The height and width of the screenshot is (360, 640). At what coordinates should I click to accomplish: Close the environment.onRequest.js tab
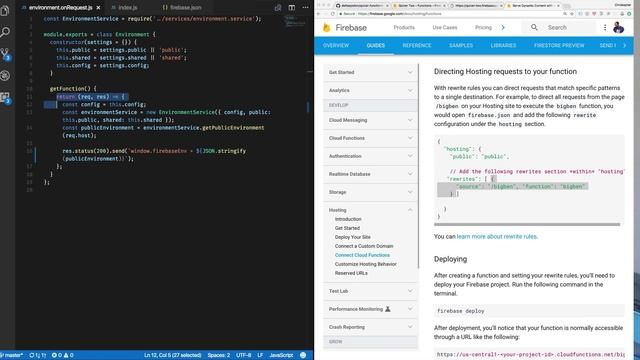point(98,8)
